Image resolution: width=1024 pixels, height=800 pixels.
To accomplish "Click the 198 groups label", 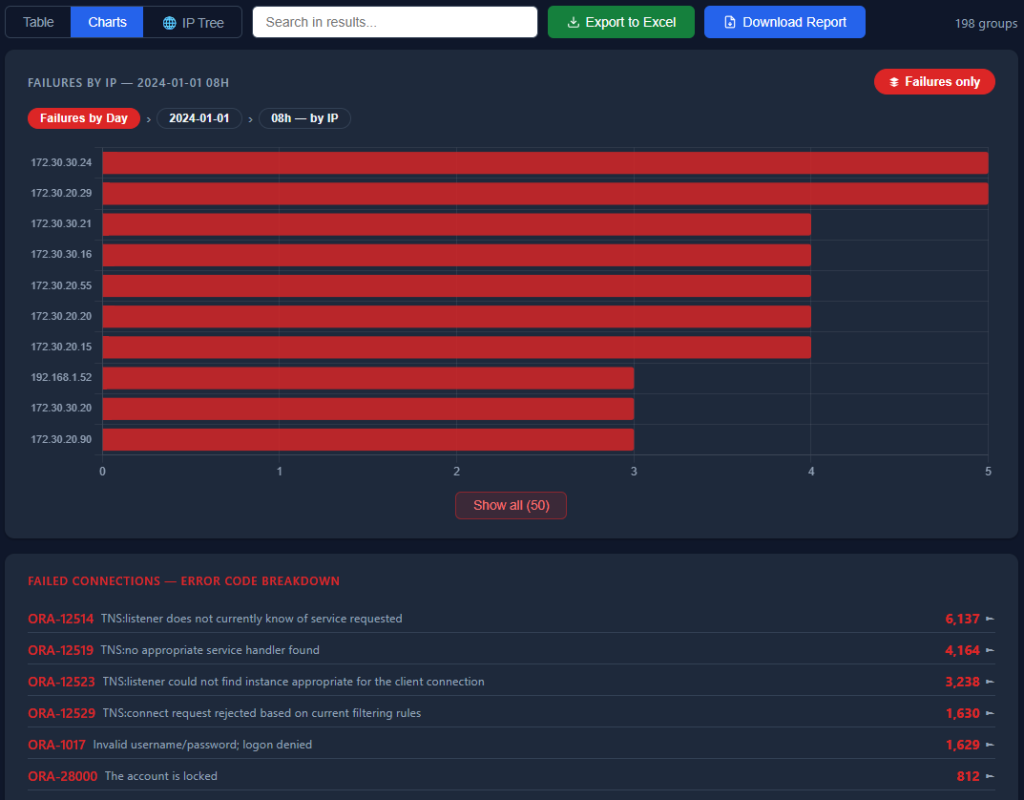I will click(985, 24).
